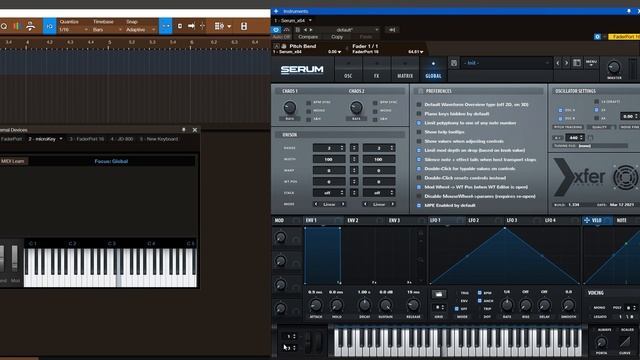
Task: Click the Curve icon in bottom right
Action: 624,342
